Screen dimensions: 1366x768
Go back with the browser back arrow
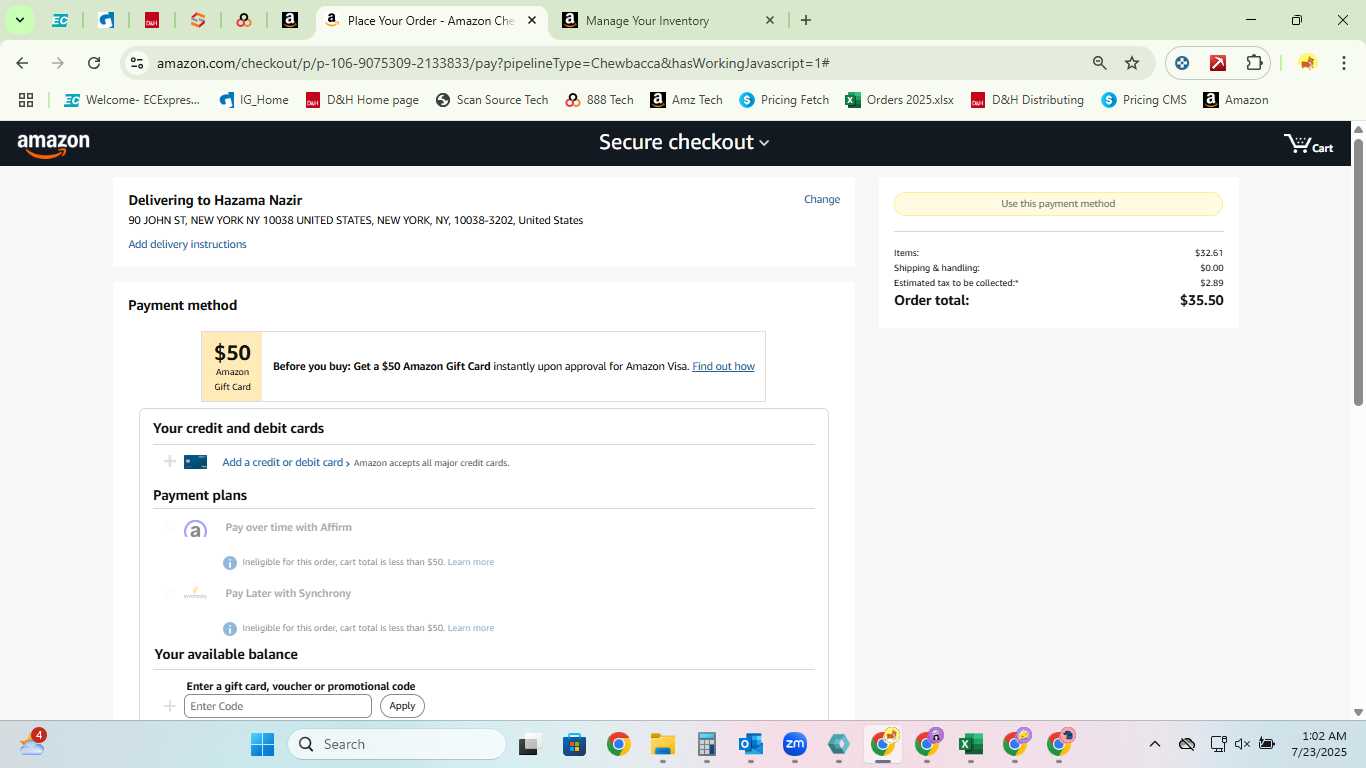22,63
